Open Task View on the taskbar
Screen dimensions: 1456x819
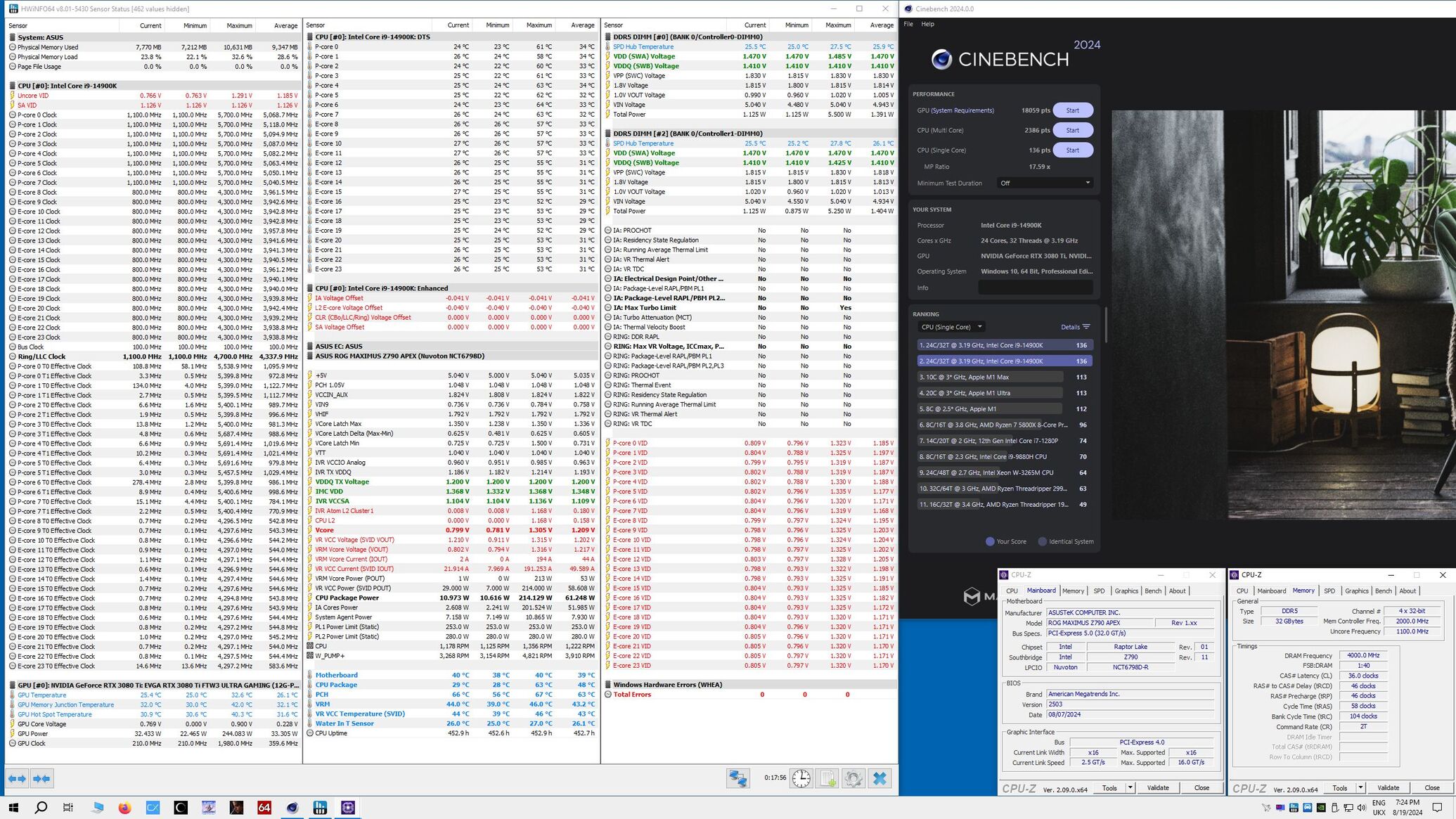pyautogui.click(x=68, y=807)
